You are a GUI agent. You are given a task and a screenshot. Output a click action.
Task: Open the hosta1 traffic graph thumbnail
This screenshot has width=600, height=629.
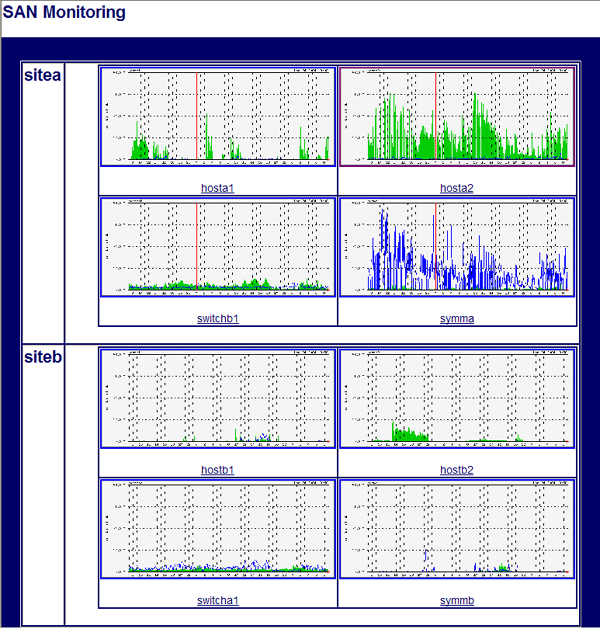coord(217,116)
